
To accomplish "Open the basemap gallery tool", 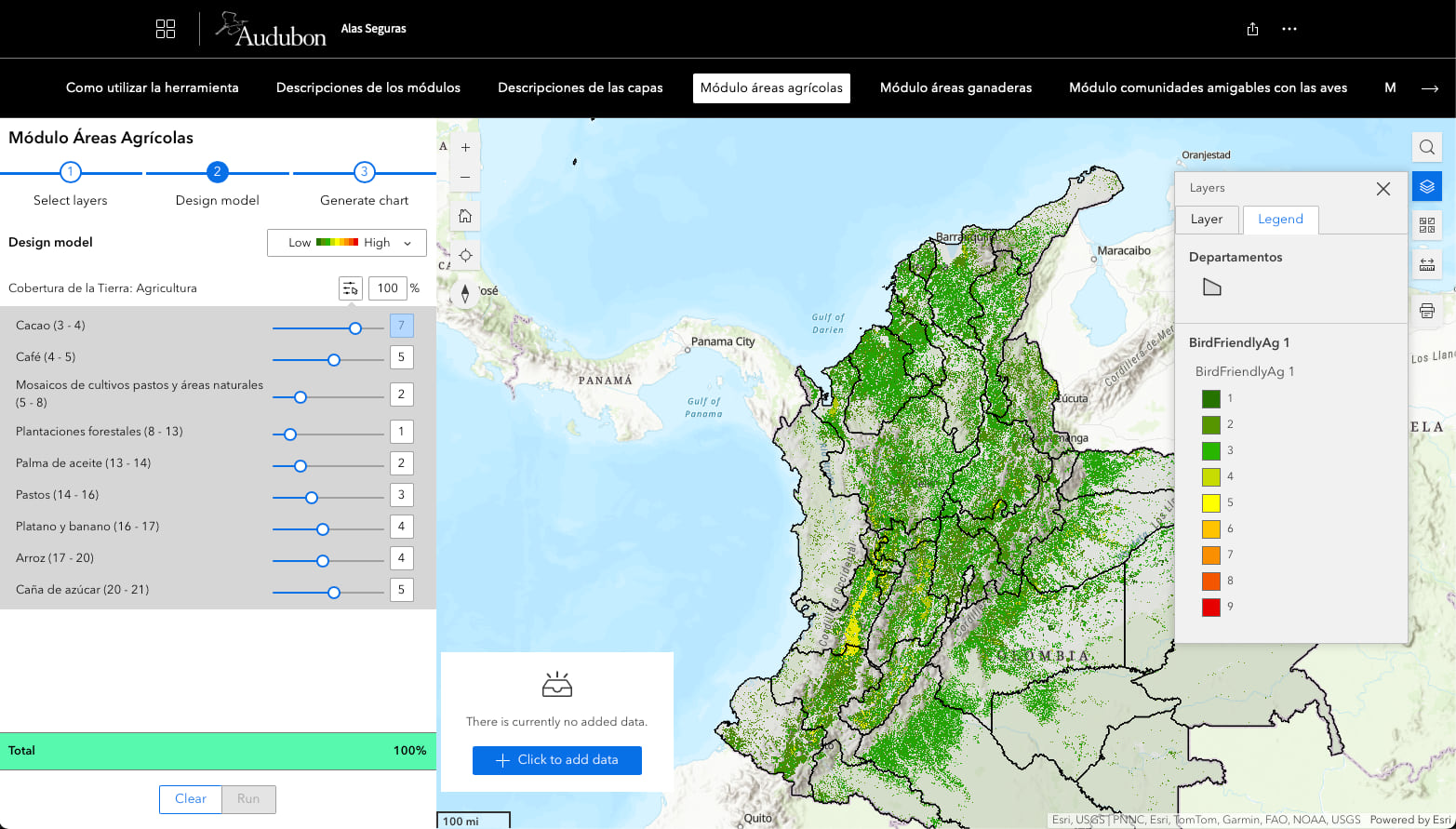I will [x=1426, y=224].
